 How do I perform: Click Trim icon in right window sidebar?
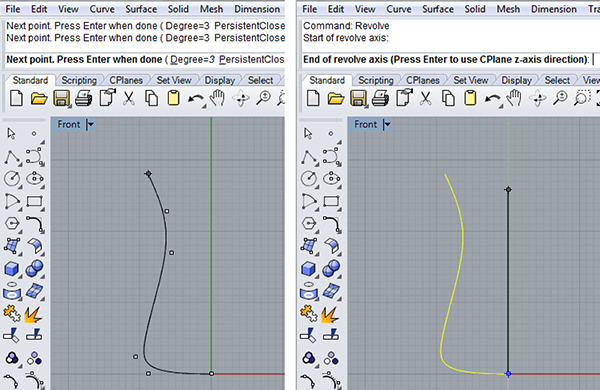tap(308, 336)
